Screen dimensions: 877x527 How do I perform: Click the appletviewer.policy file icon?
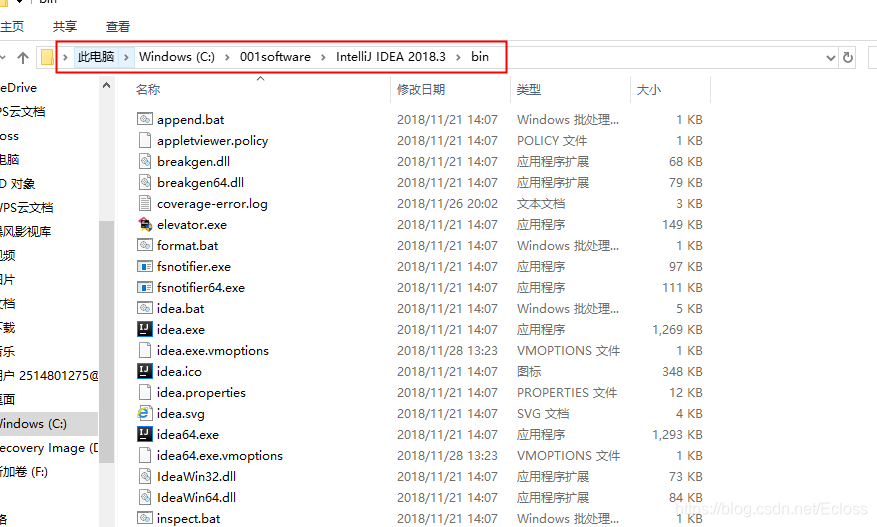[145, 140]
